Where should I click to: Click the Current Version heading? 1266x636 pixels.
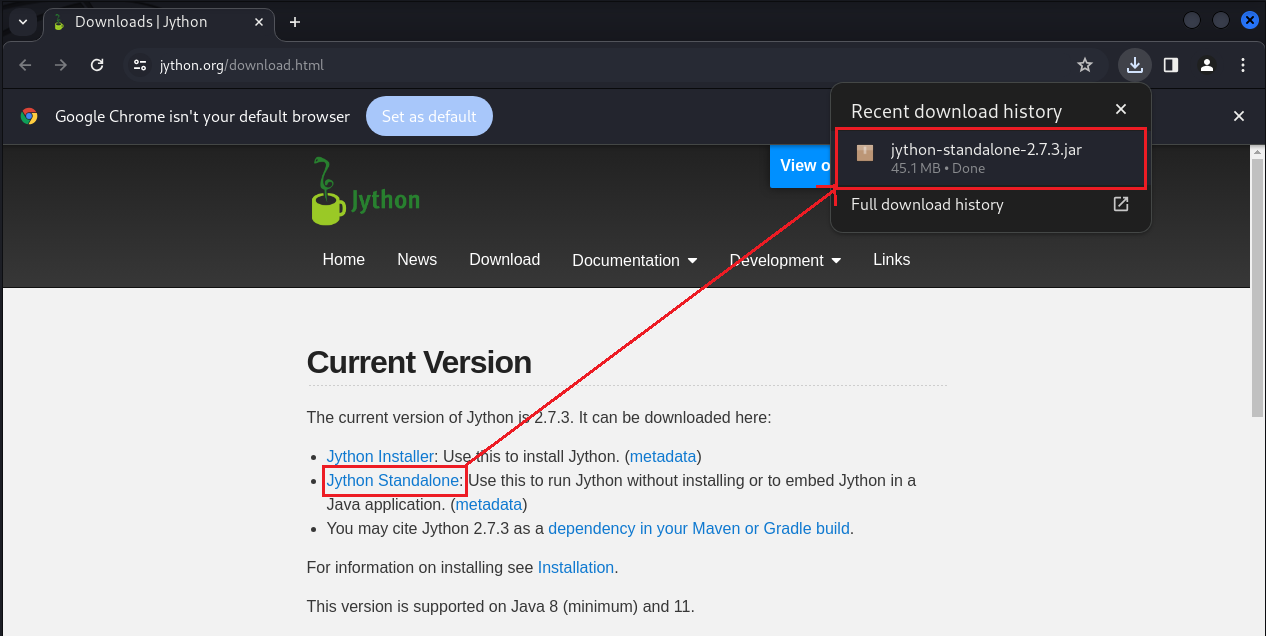click(x=419, y=362)
